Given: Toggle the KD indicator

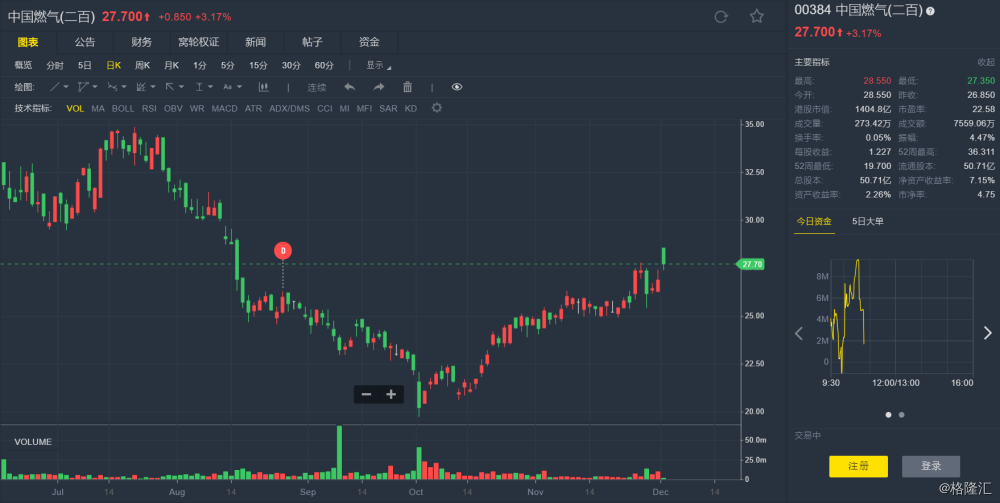Looking at the screenshot, I should 411,108.
